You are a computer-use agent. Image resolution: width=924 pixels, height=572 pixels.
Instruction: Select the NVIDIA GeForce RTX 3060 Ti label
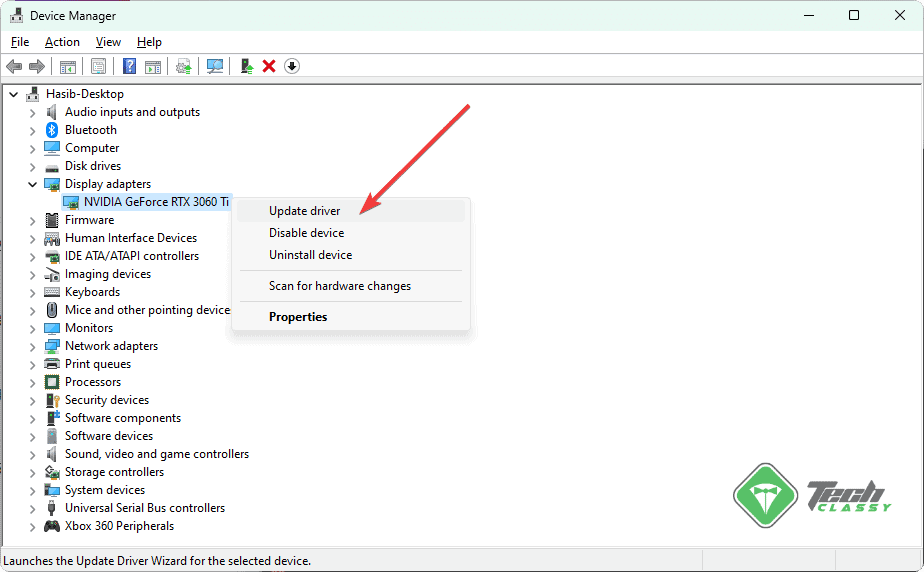(x=156, y=202)
